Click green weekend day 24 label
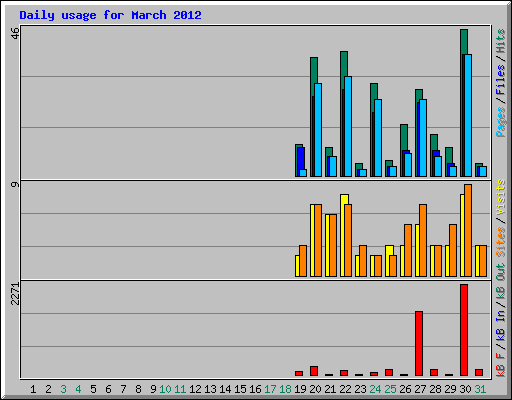Viewport: 512px width, 400px height. click(x=375, y=389)
